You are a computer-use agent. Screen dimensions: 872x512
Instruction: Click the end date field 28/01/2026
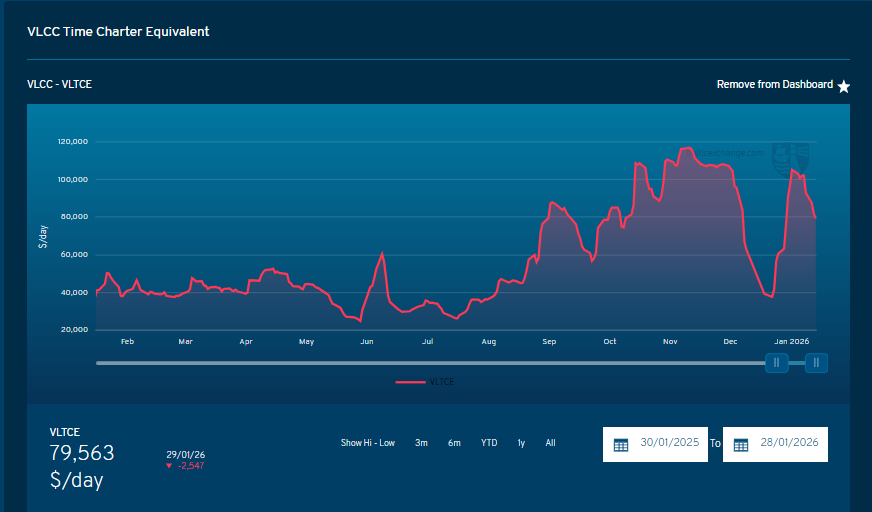[x=789, y=443]
